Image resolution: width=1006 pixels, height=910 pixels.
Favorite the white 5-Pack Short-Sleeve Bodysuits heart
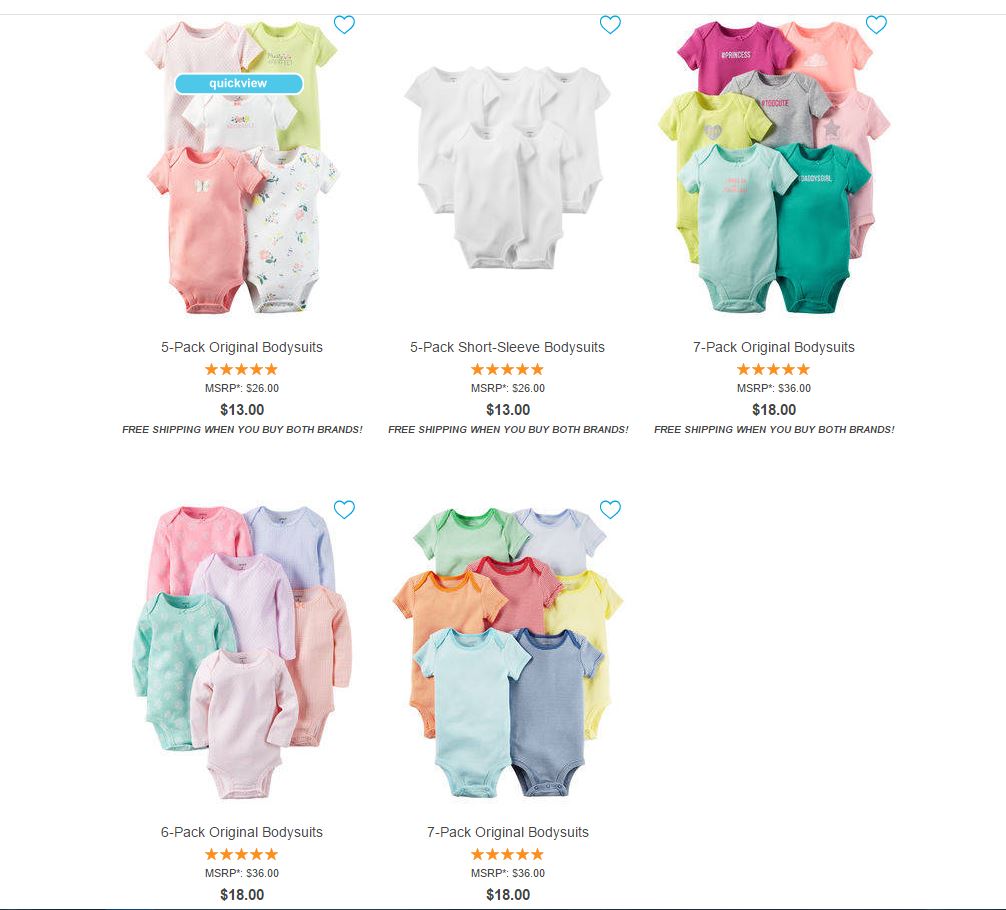click(x=610, y=24)
